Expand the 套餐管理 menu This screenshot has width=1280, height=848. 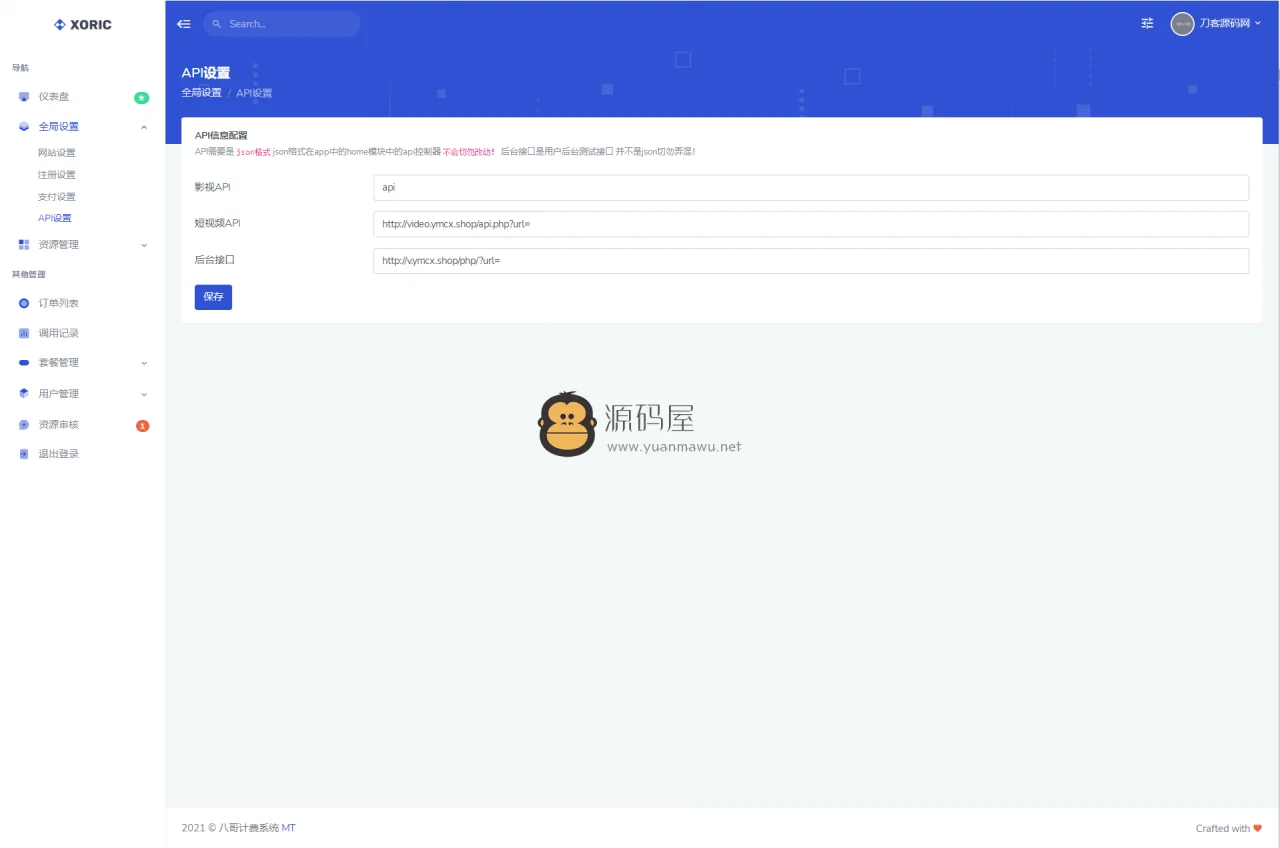pyautogui.click(x=58, y=363)
